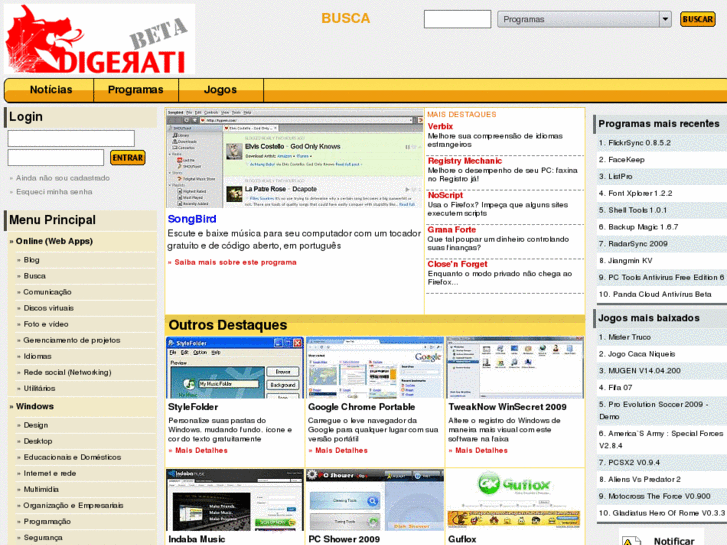Click Mais Detalhes under StyleFolder
Viewport: 727px width, 545px height.
pyautogui.click(x=201, y=450)
